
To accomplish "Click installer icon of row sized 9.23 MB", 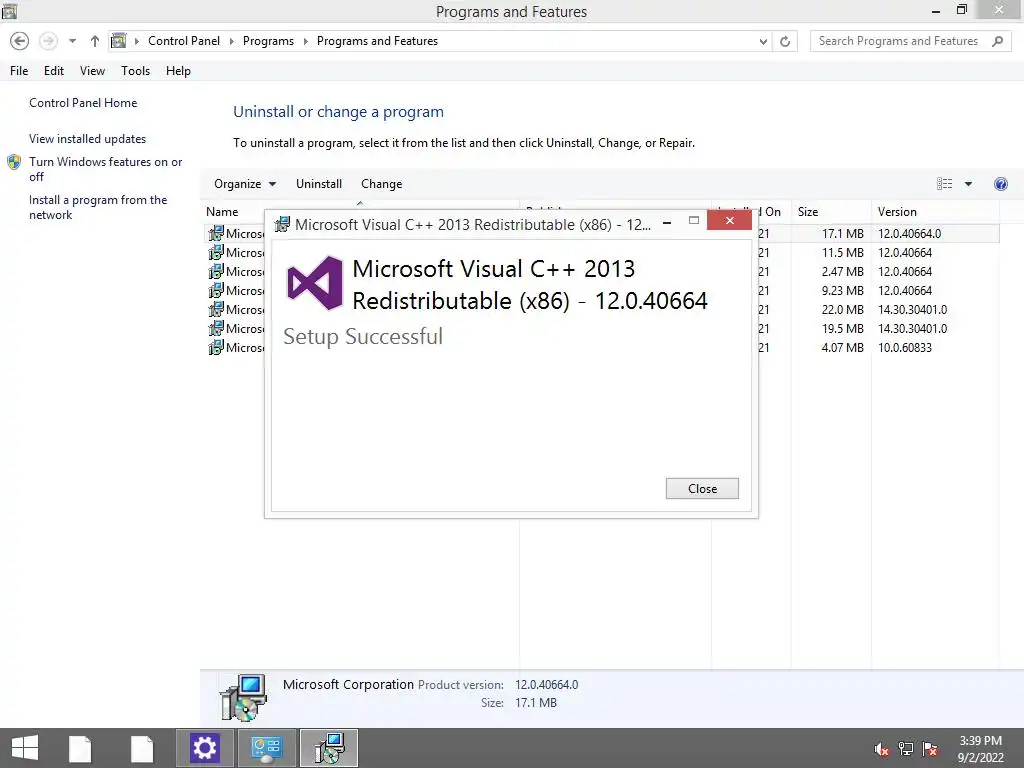I will pyautogui.click(x=216, y=290).
